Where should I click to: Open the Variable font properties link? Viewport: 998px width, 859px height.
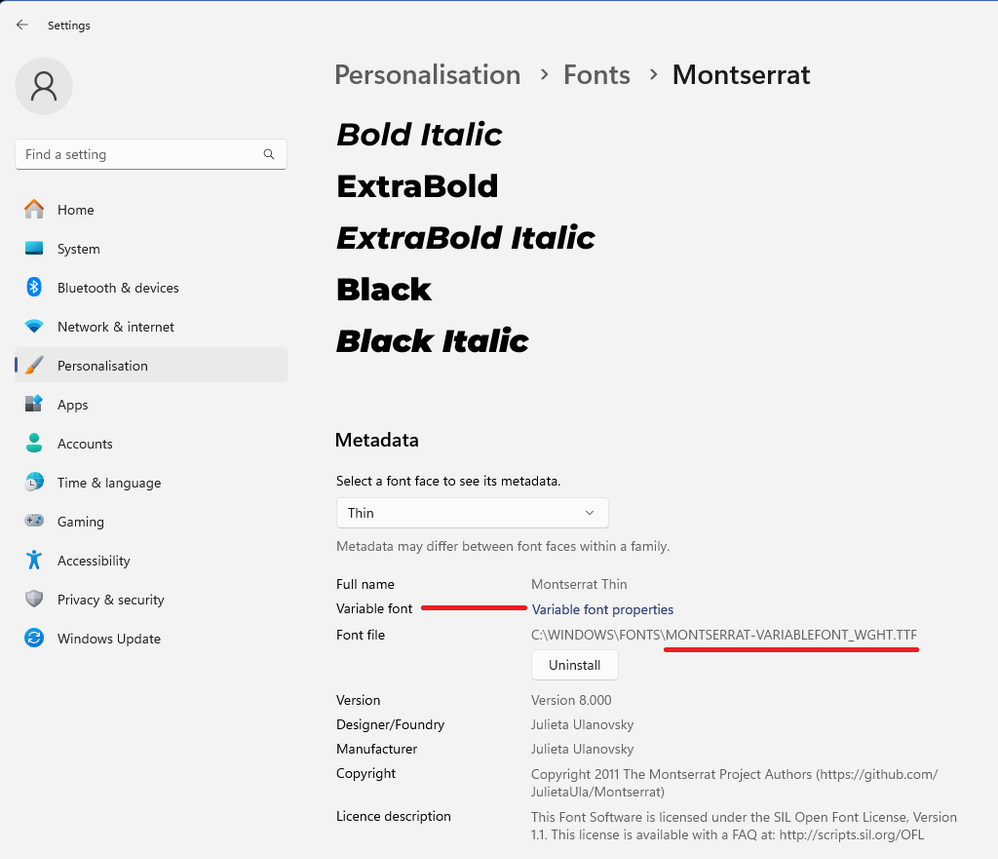tap(602, 610)
